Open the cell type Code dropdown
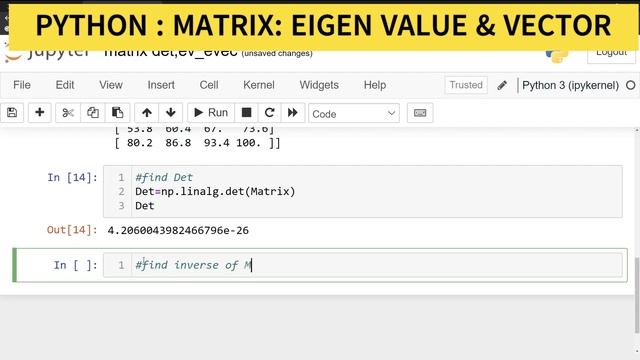This screenshot has height=360, width=640. (354, 113)
